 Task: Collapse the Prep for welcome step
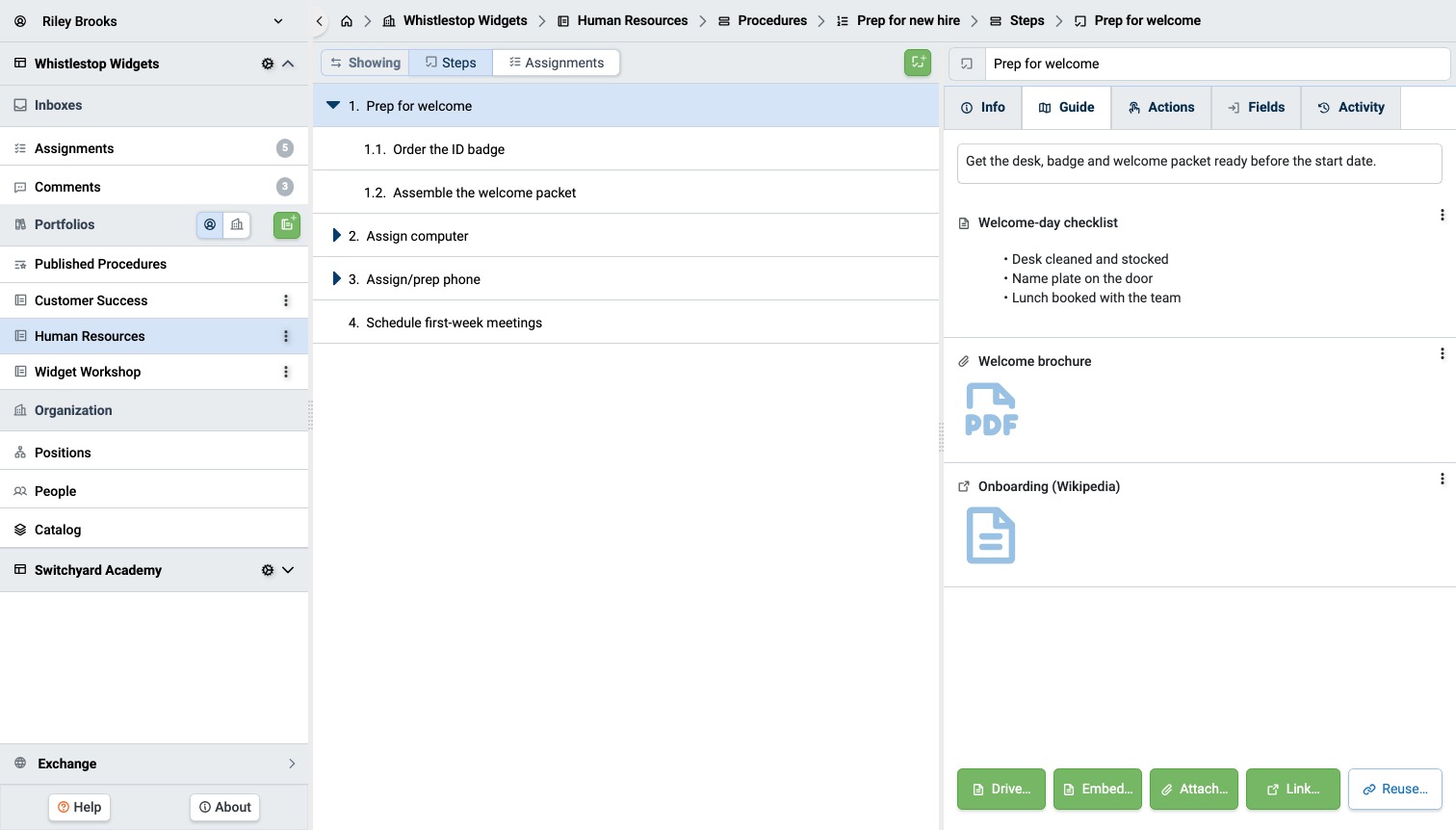333,105
